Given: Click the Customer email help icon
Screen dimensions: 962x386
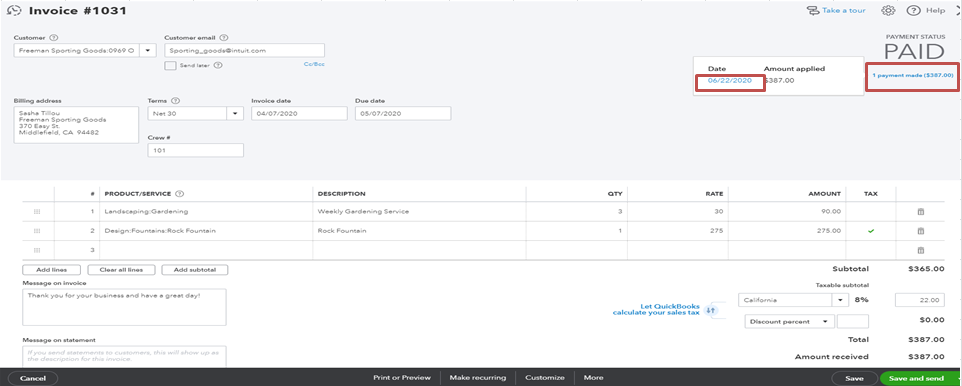Looking at the screenshot, I should pos(224,37).
